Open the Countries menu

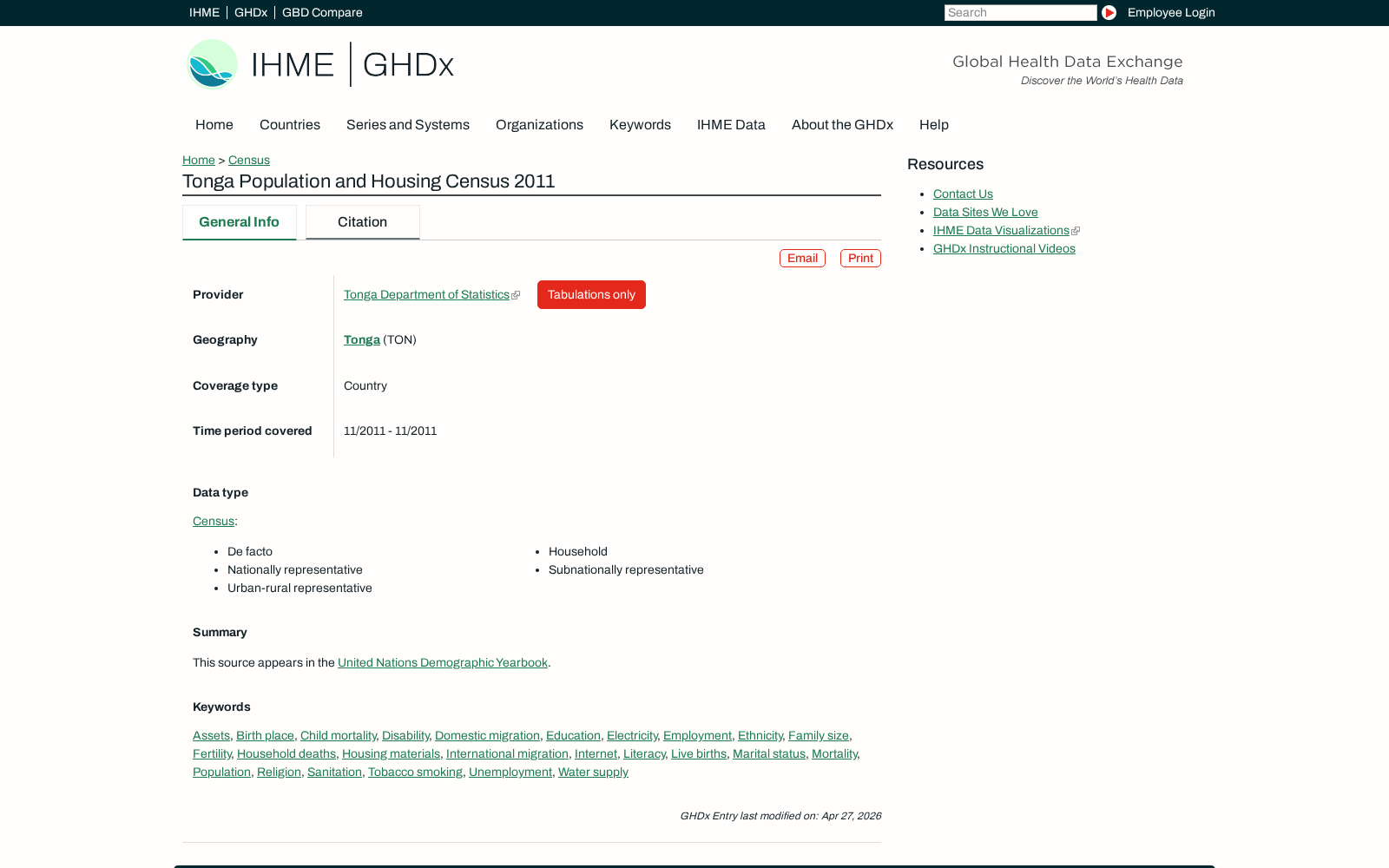pyautogui.click(x=290, y=125)
